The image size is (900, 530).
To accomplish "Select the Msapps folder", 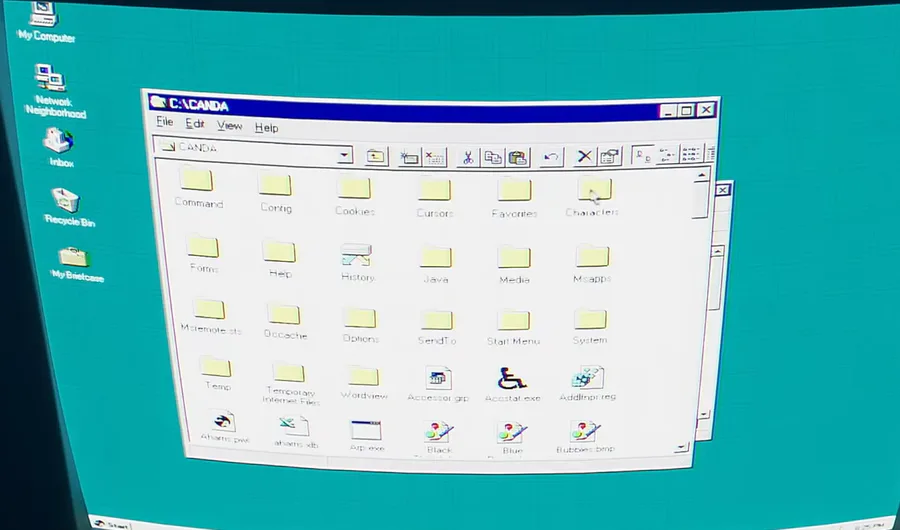I will point(592,264).
